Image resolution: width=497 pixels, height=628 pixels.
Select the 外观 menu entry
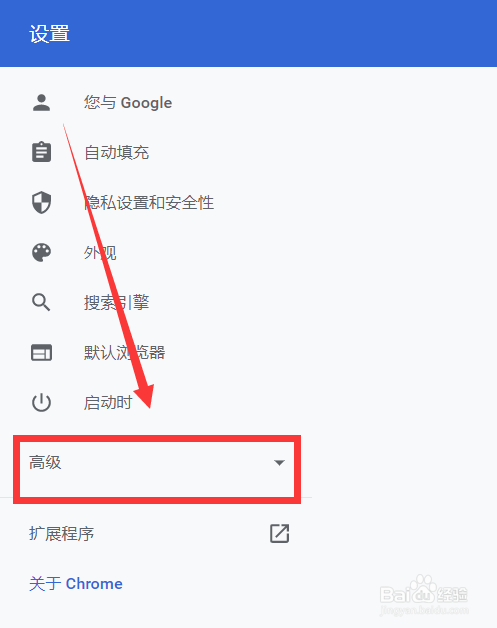[x=100, y=252]
